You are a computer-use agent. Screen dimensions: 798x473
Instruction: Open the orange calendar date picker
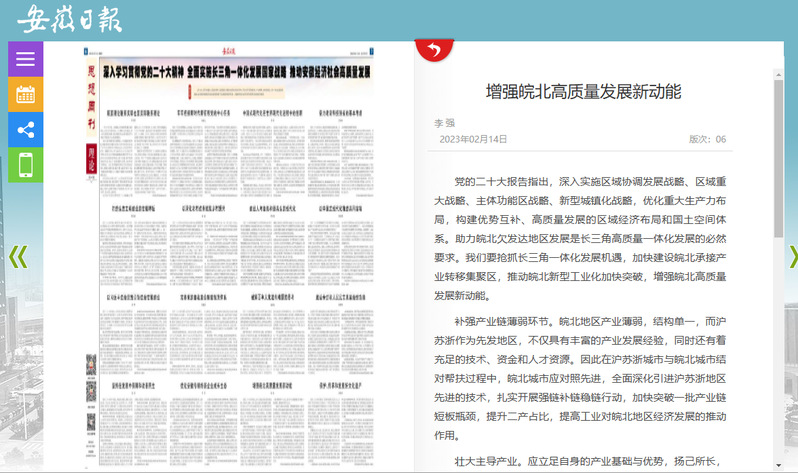point(25,95)
